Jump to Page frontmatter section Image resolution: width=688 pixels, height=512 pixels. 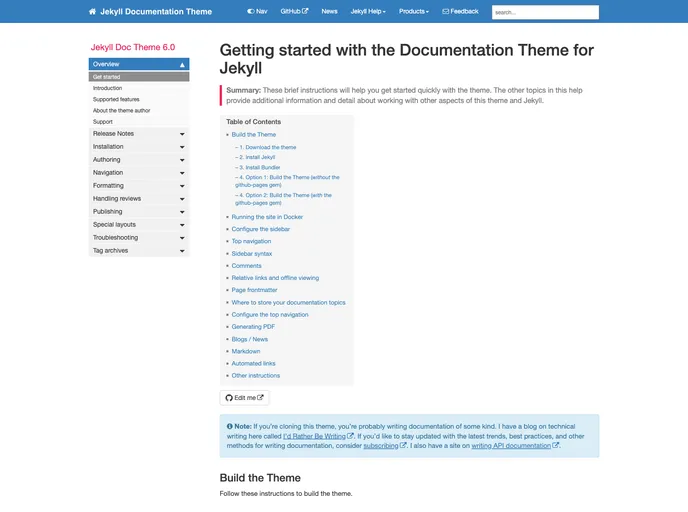[254, 290]
